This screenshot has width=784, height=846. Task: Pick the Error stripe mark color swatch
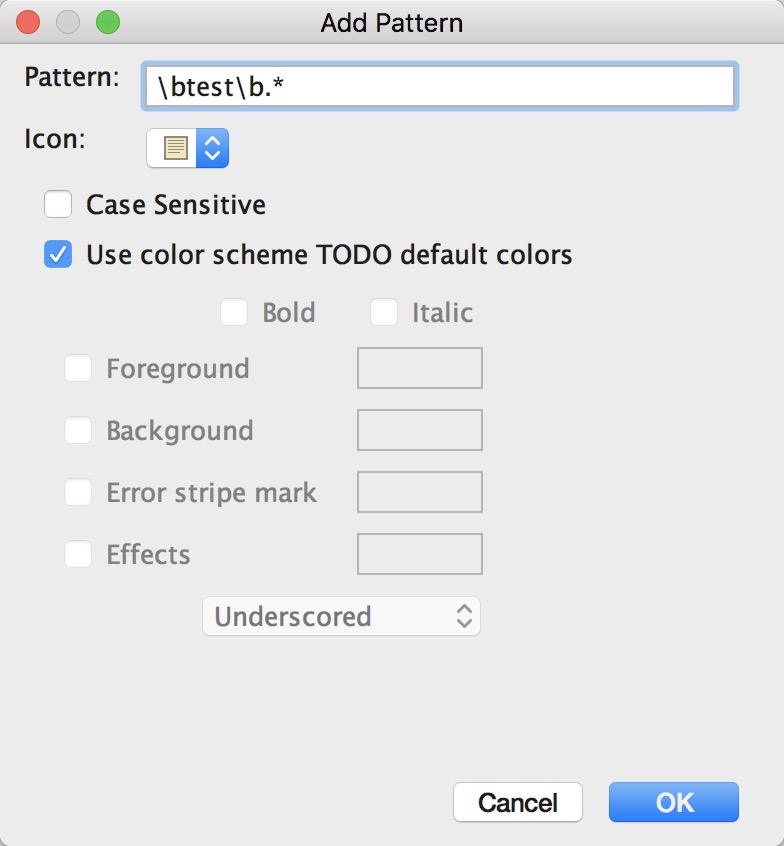(420, 492)
